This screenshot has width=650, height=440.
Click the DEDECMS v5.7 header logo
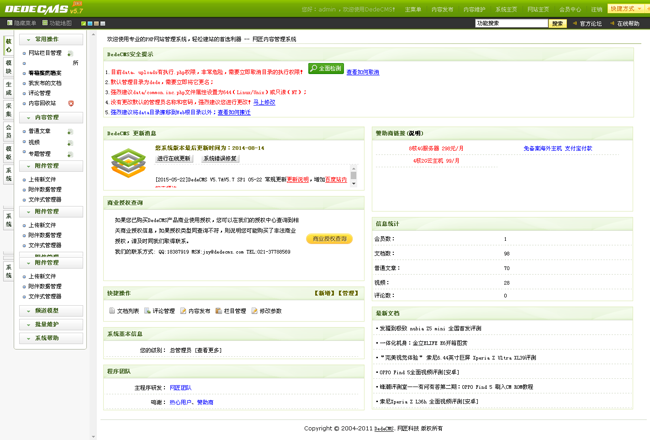click(x=44, y=8)
